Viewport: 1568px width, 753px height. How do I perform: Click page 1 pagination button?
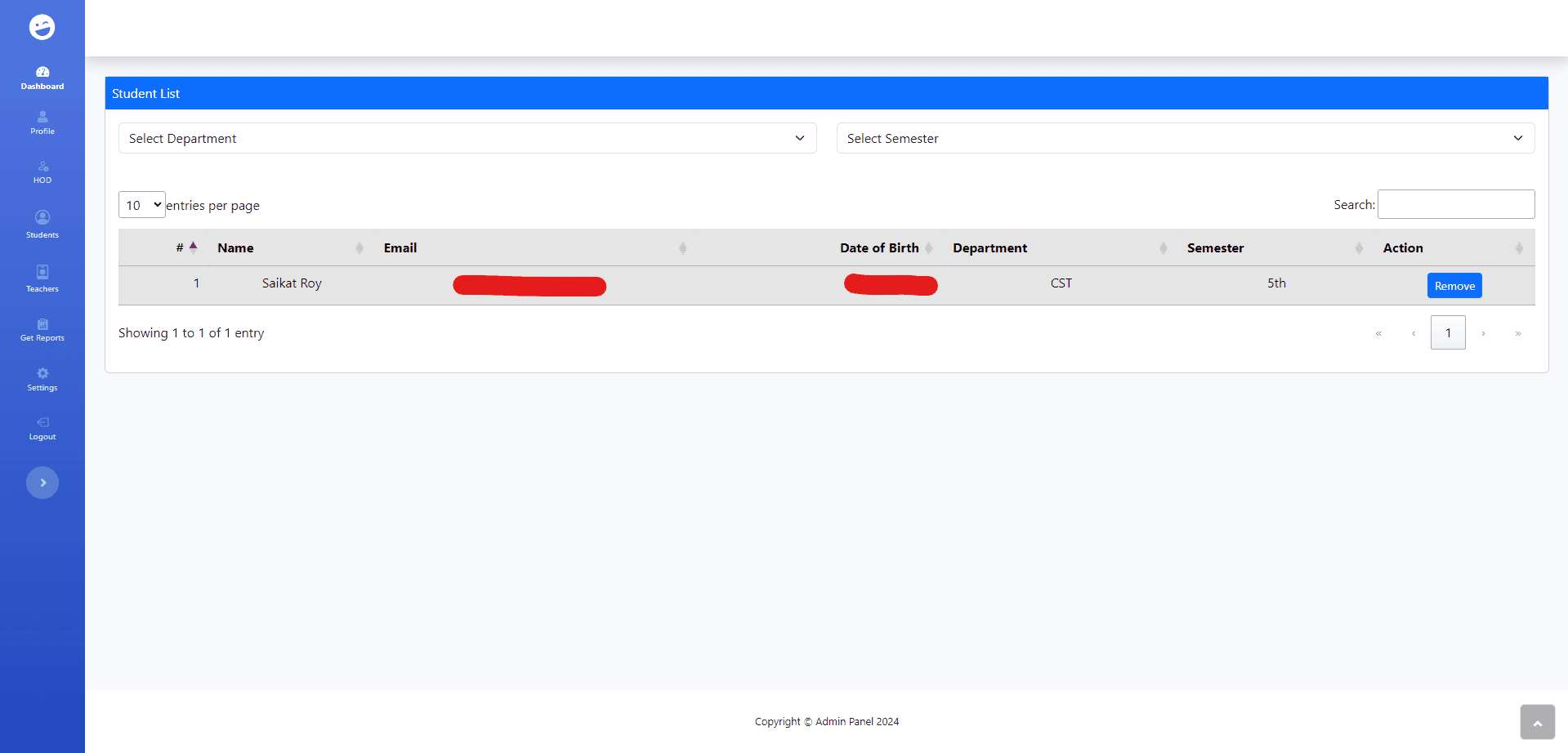tap(1448, 332)
